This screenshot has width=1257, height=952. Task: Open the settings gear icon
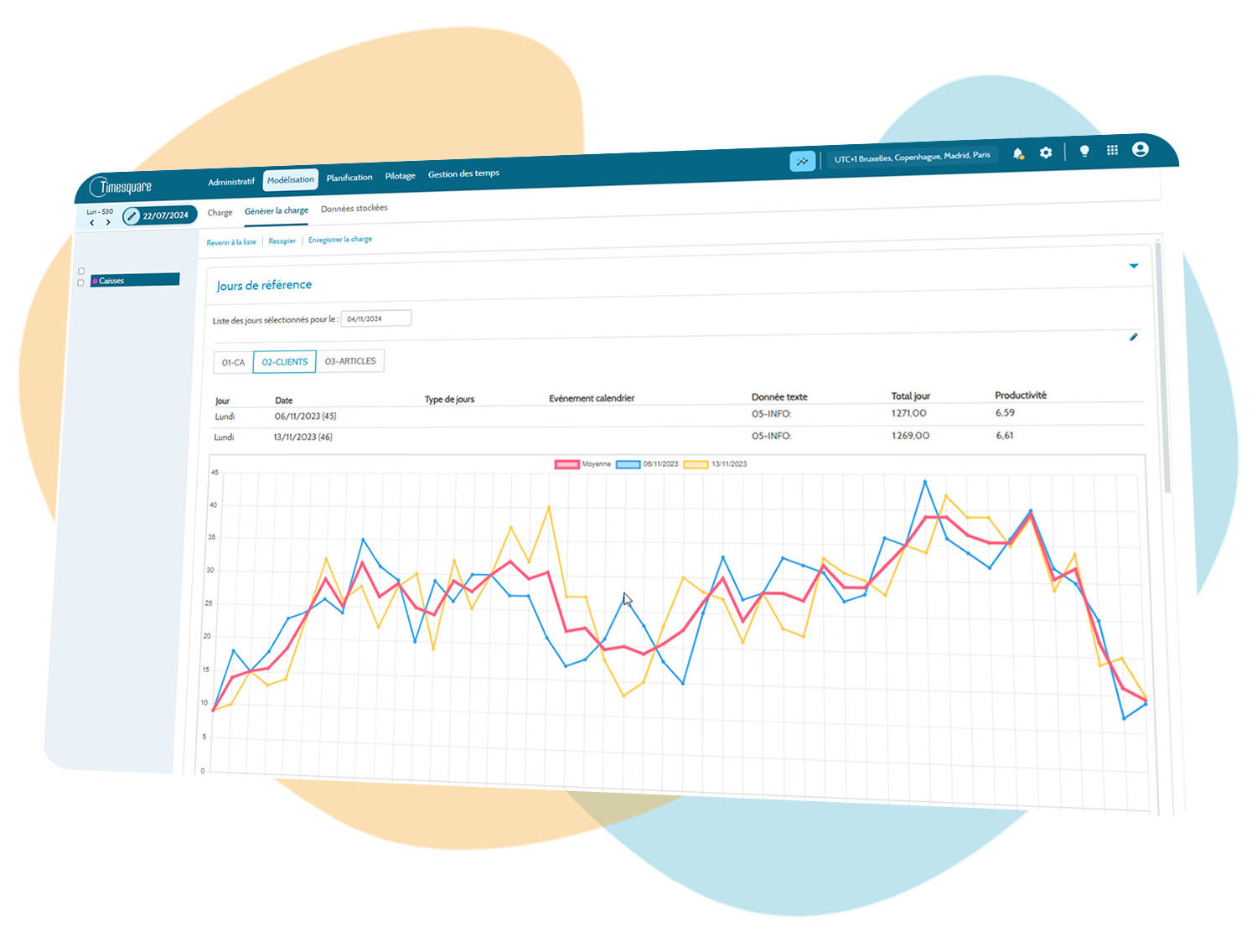pyautogui.click(x=1046, y=153)
